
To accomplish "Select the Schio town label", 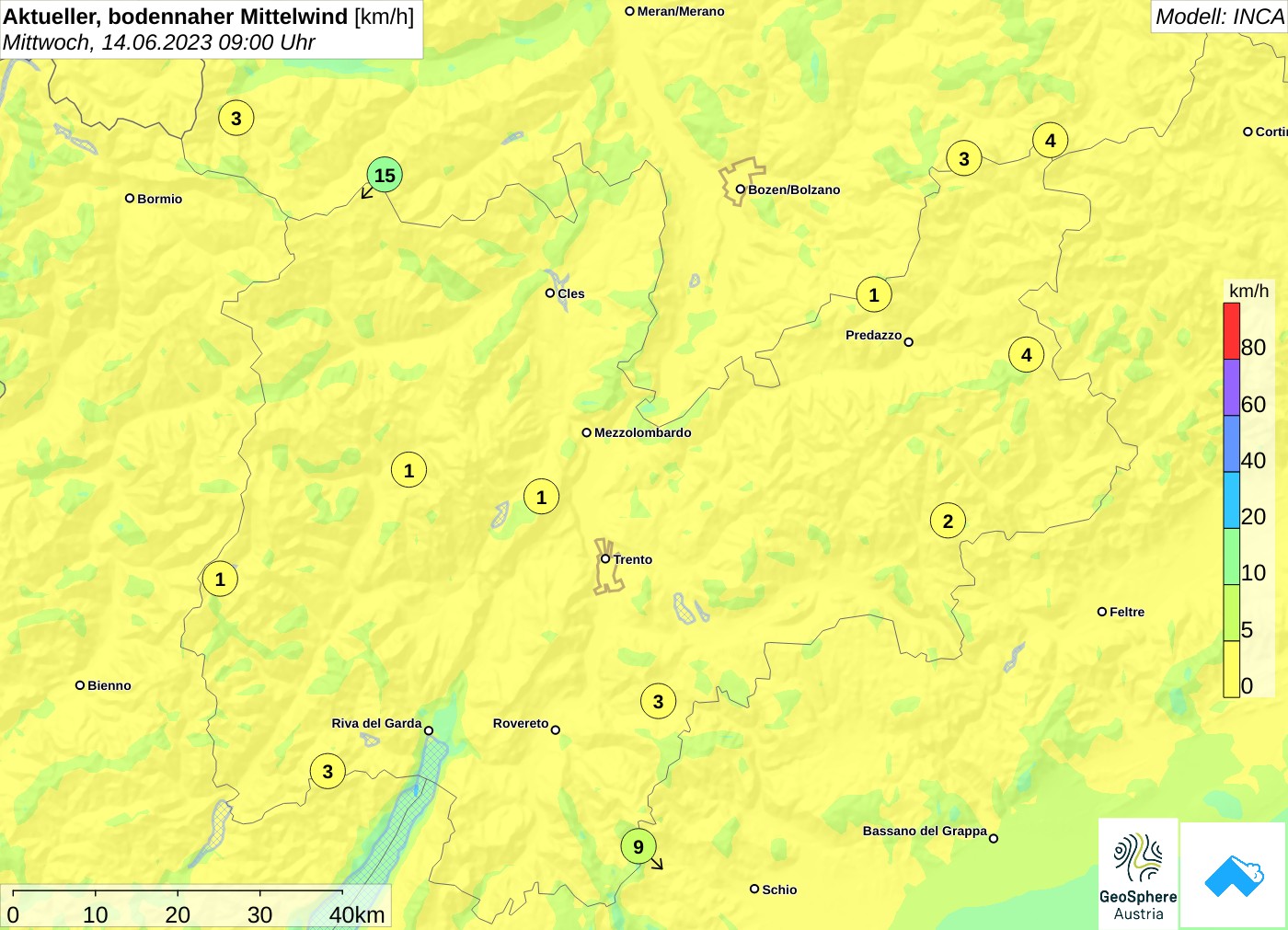I will (779, 890).
